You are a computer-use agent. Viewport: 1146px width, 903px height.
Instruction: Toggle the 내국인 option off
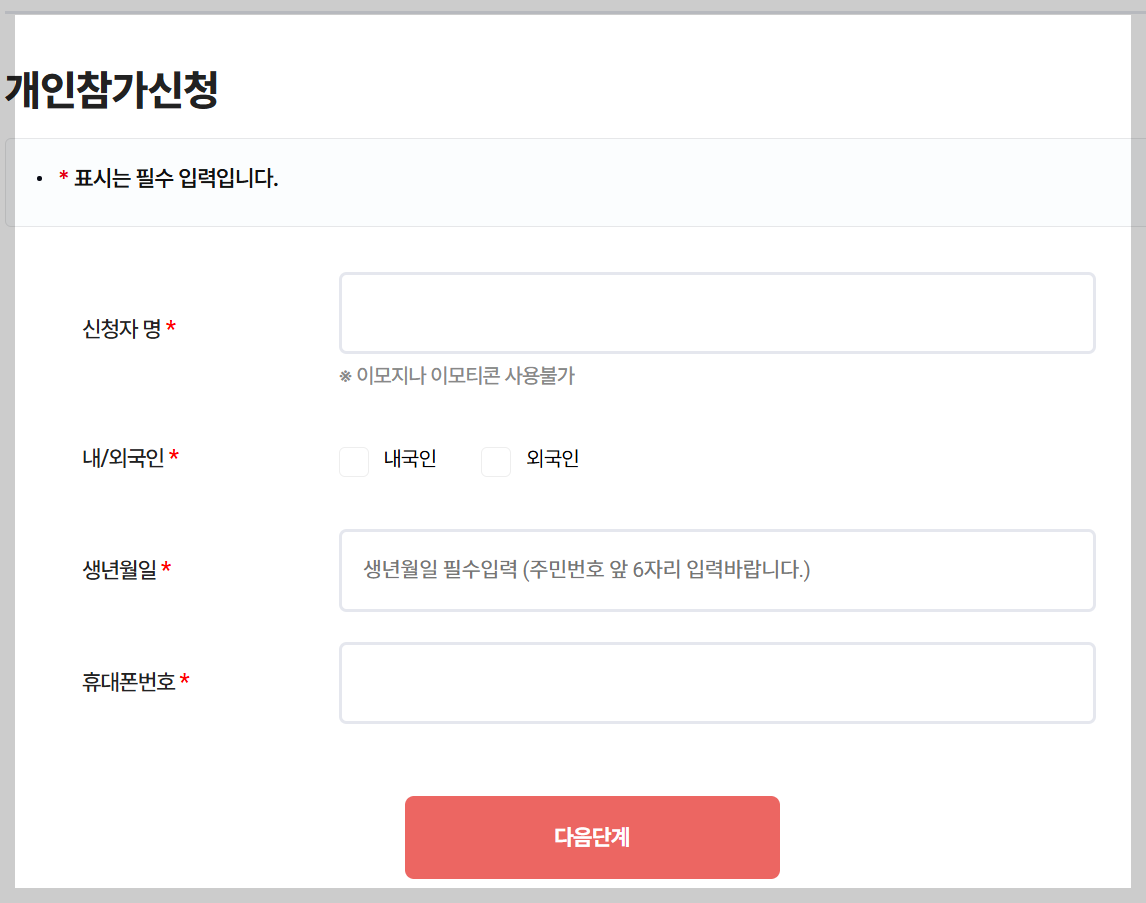pos(354,461)
